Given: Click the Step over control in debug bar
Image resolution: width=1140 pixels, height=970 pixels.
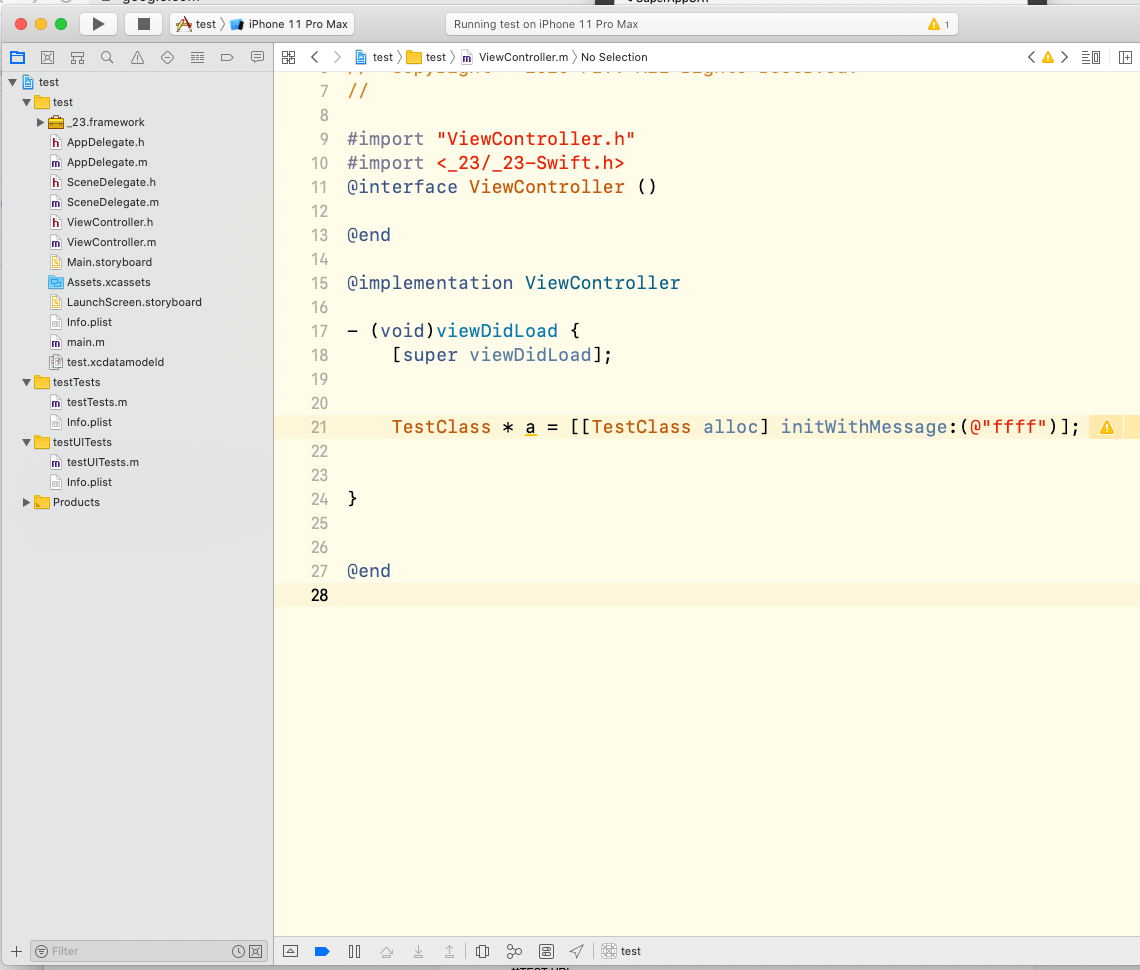Looking at the screenshot, I should (x=387, y=951).
